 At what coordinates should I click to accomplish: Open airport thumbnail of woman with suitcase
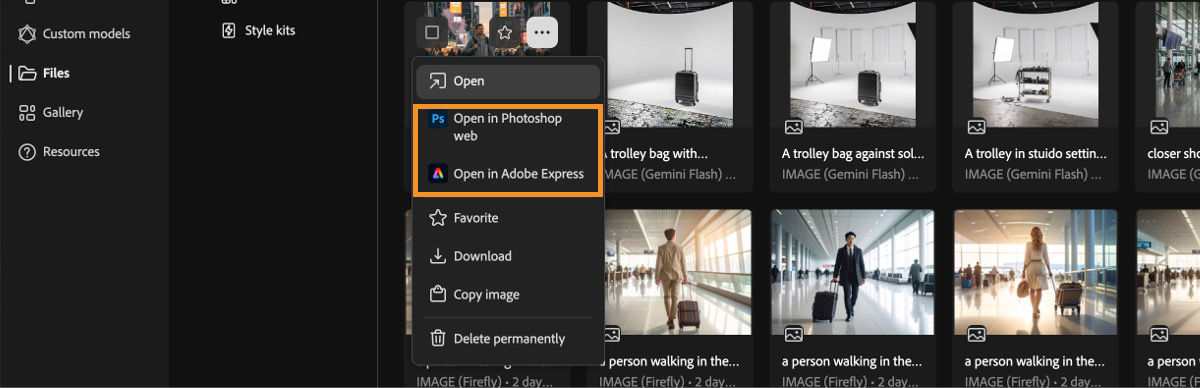click(x=1035, y=272)
